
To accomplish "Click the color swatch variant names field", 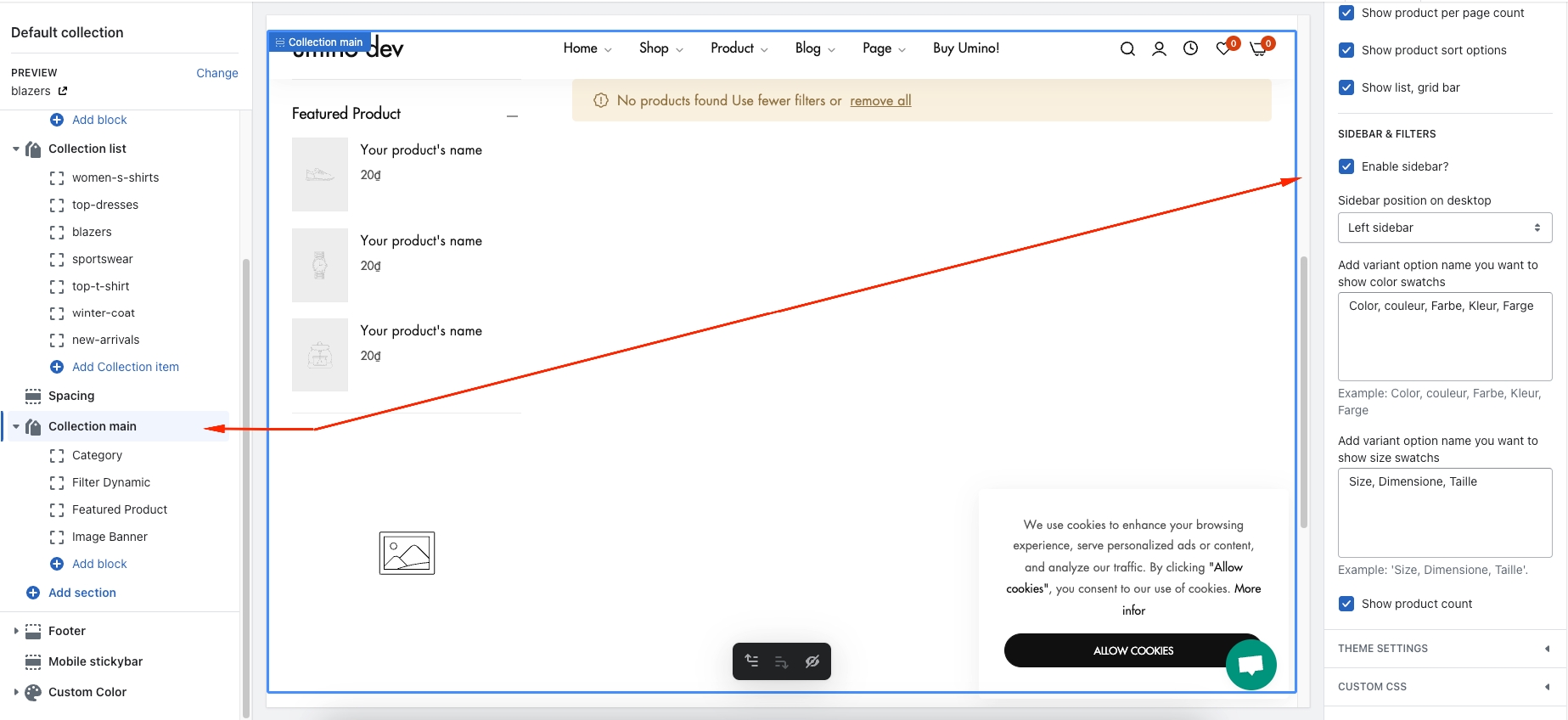I will pos(1444,336).
